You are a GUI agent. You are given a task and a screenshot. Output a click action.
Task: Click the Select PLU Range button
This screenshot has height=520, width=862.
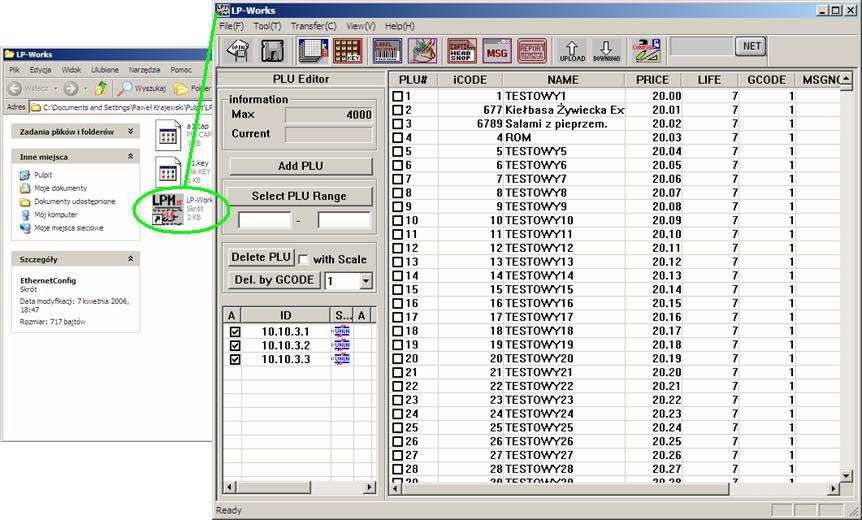click(299, 196)
